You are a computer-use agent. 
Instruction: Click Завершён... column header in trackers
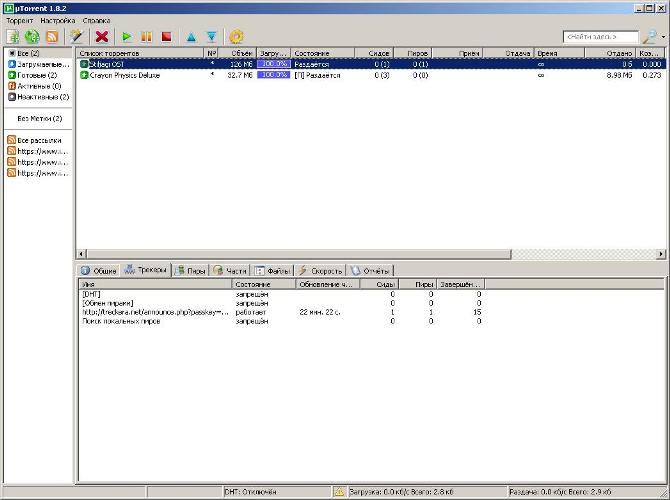click(x=461, y=284)
